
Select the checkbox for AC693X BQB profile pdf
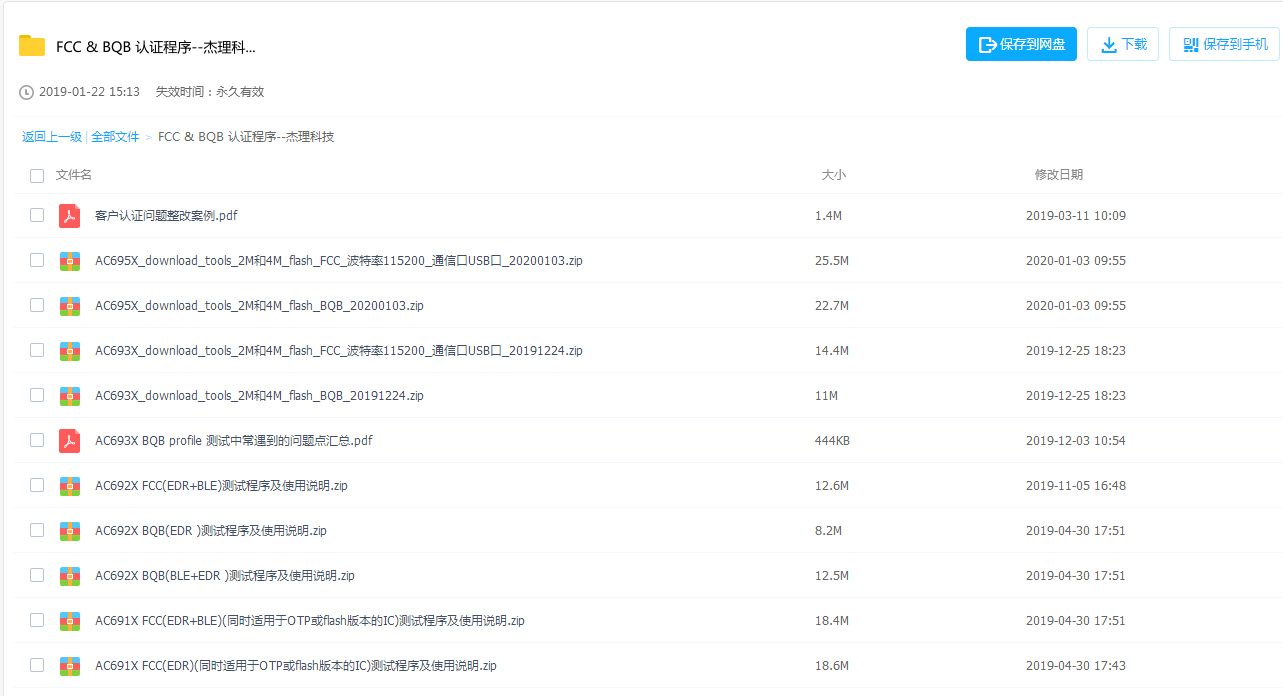37,440
